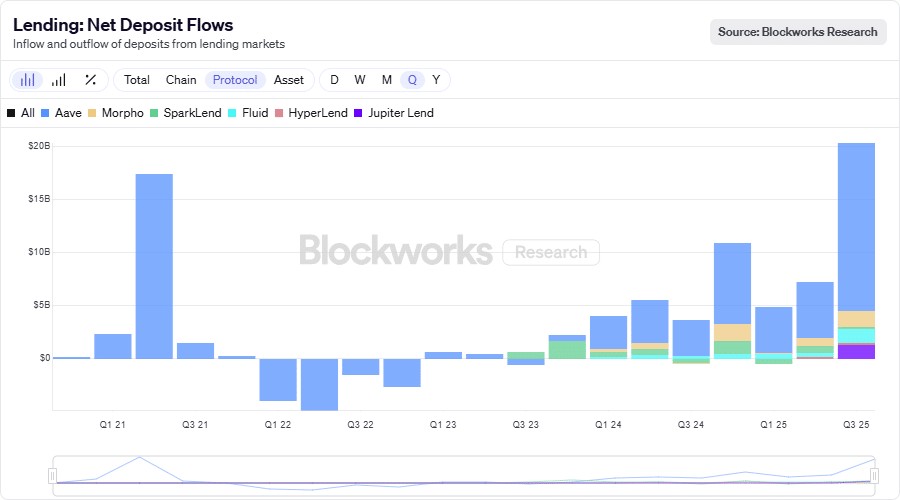900x500 pixels.
Task: Set time interval to Daily (D)
Action: point(334,80)
